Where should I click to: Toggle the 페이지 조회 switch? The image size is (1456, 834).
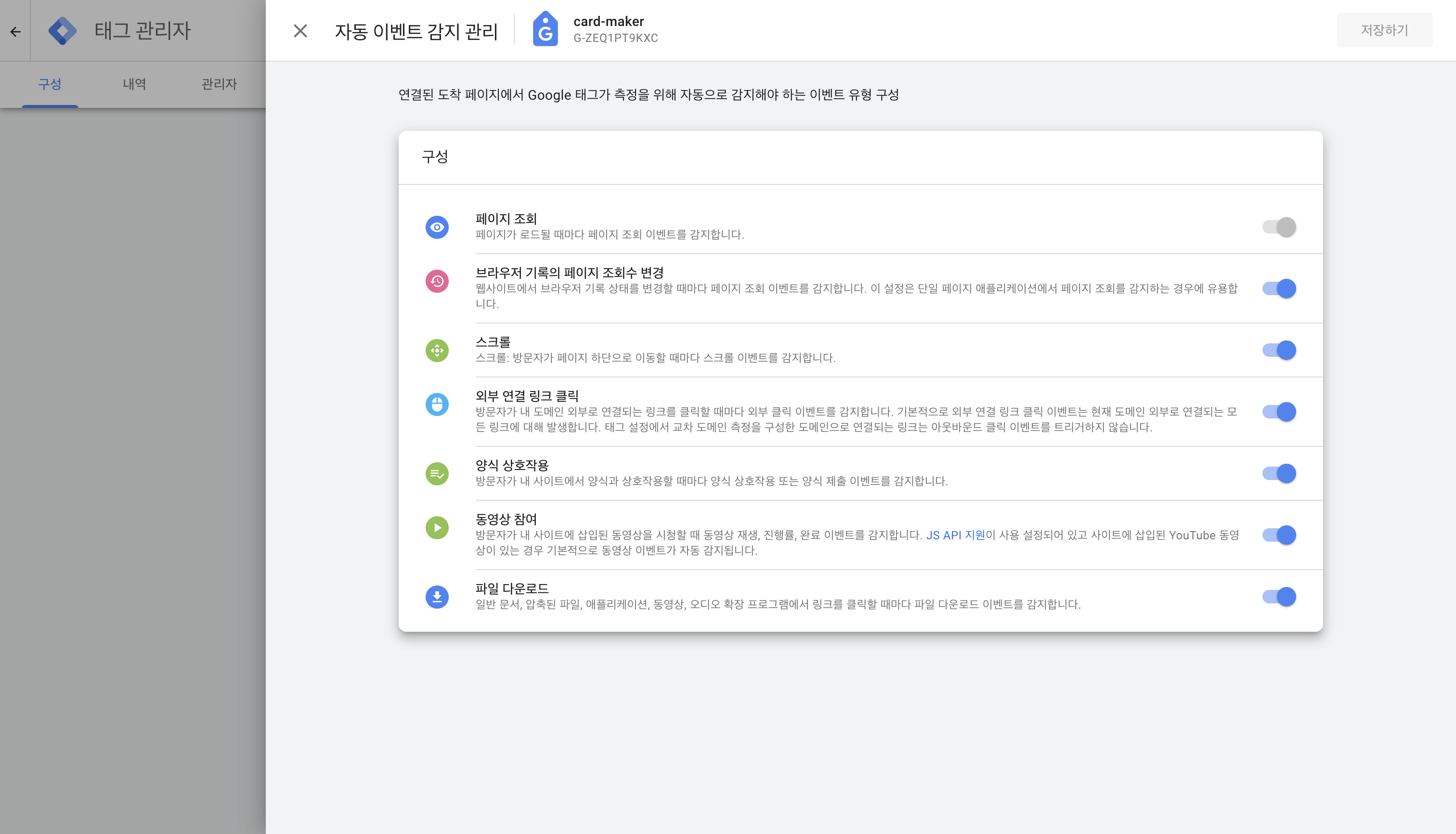(1278, 227)
